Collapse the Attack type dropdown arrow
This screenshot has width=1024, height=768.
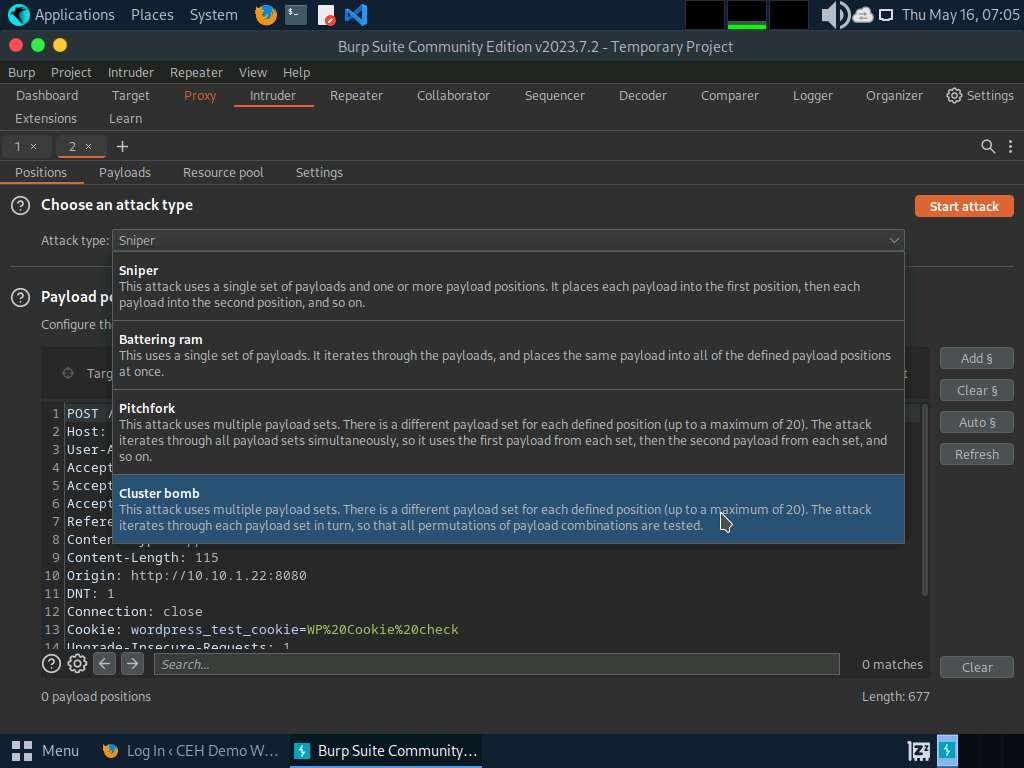[893, 240]
